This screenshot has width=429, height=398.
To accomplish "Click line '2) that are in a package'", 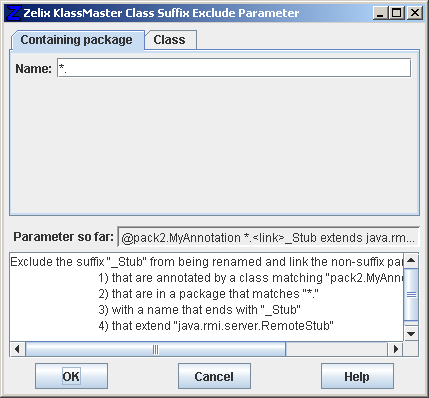I will pyautogui.click(x=208, y=294).
